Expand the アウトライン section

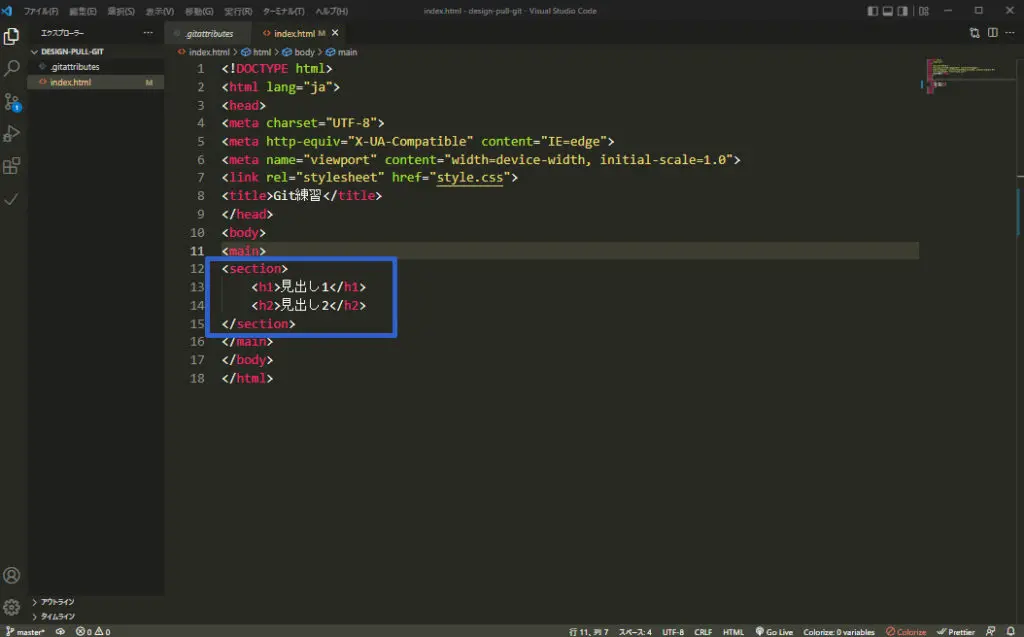coord(57,602)
